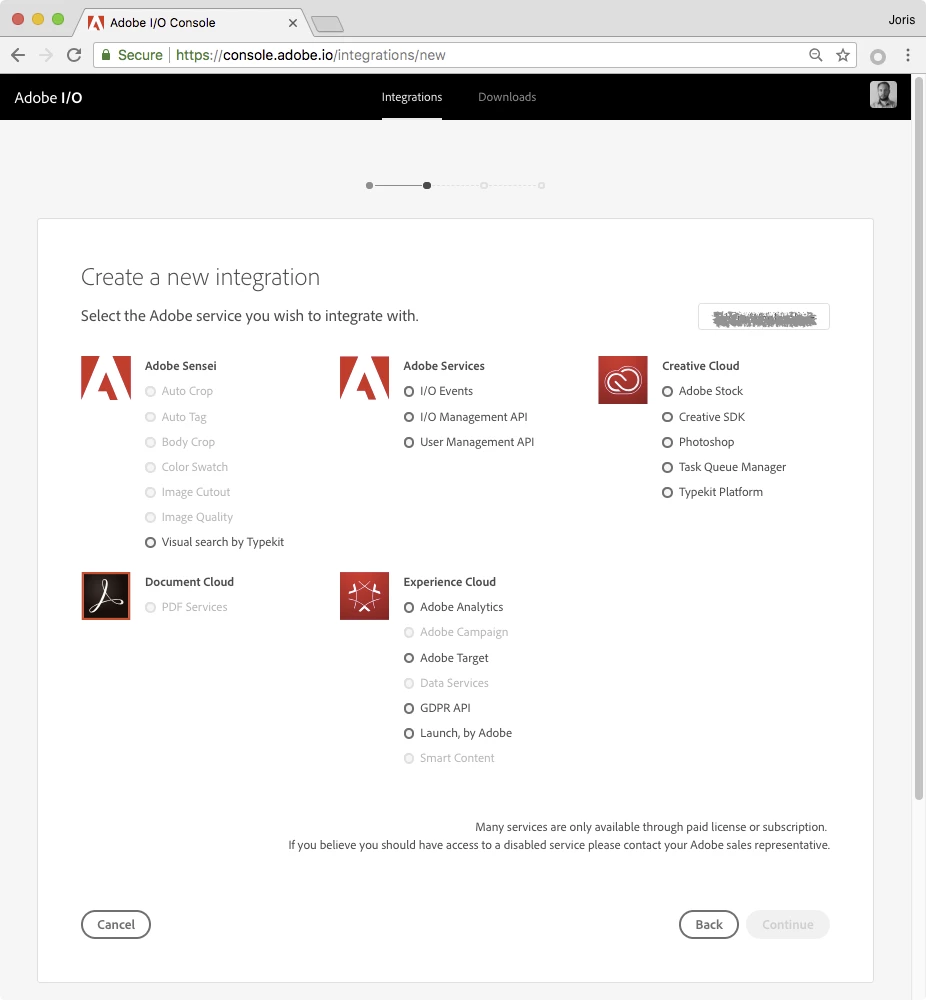Click the Continue button
Viewport: 926px width, 1000px height.
[788, 925]
